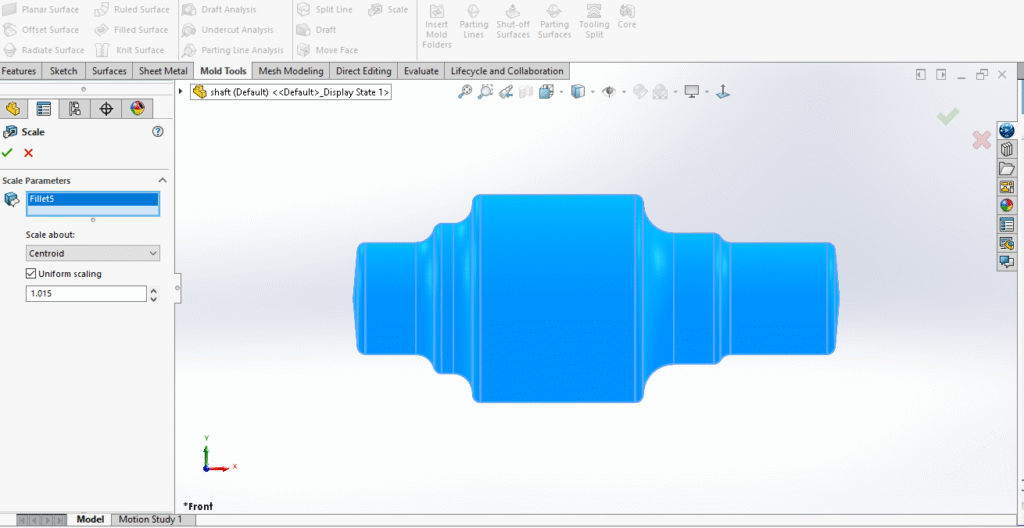
Task: Switch to the PropertyManager tab icon
Action: pos(44,108)
